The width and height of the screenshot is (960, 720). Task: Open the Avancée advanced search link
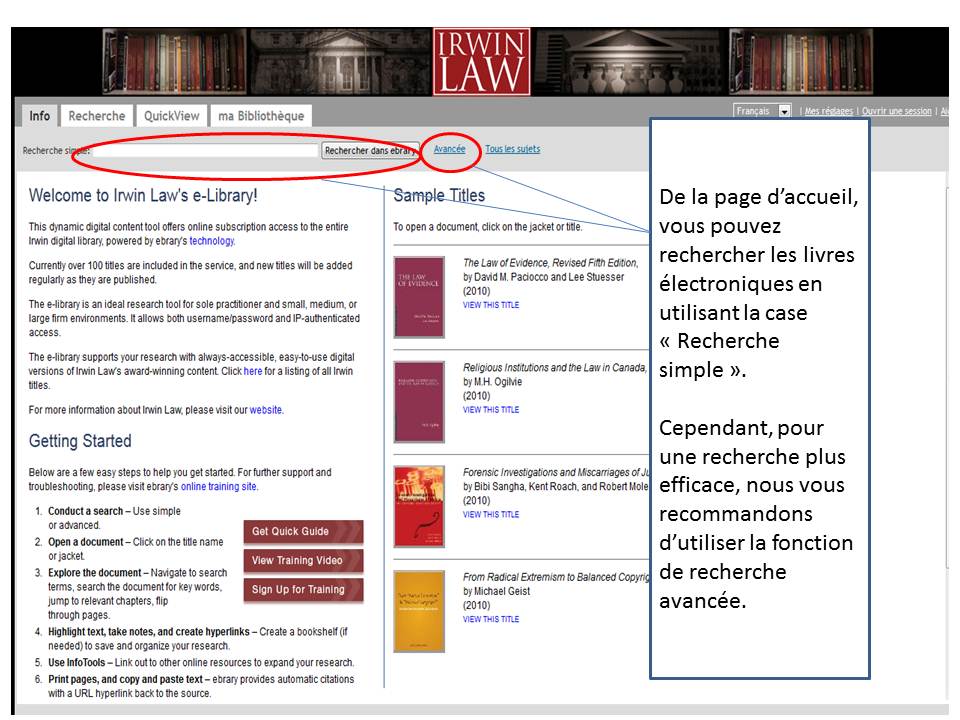click(x=449, y=149)
